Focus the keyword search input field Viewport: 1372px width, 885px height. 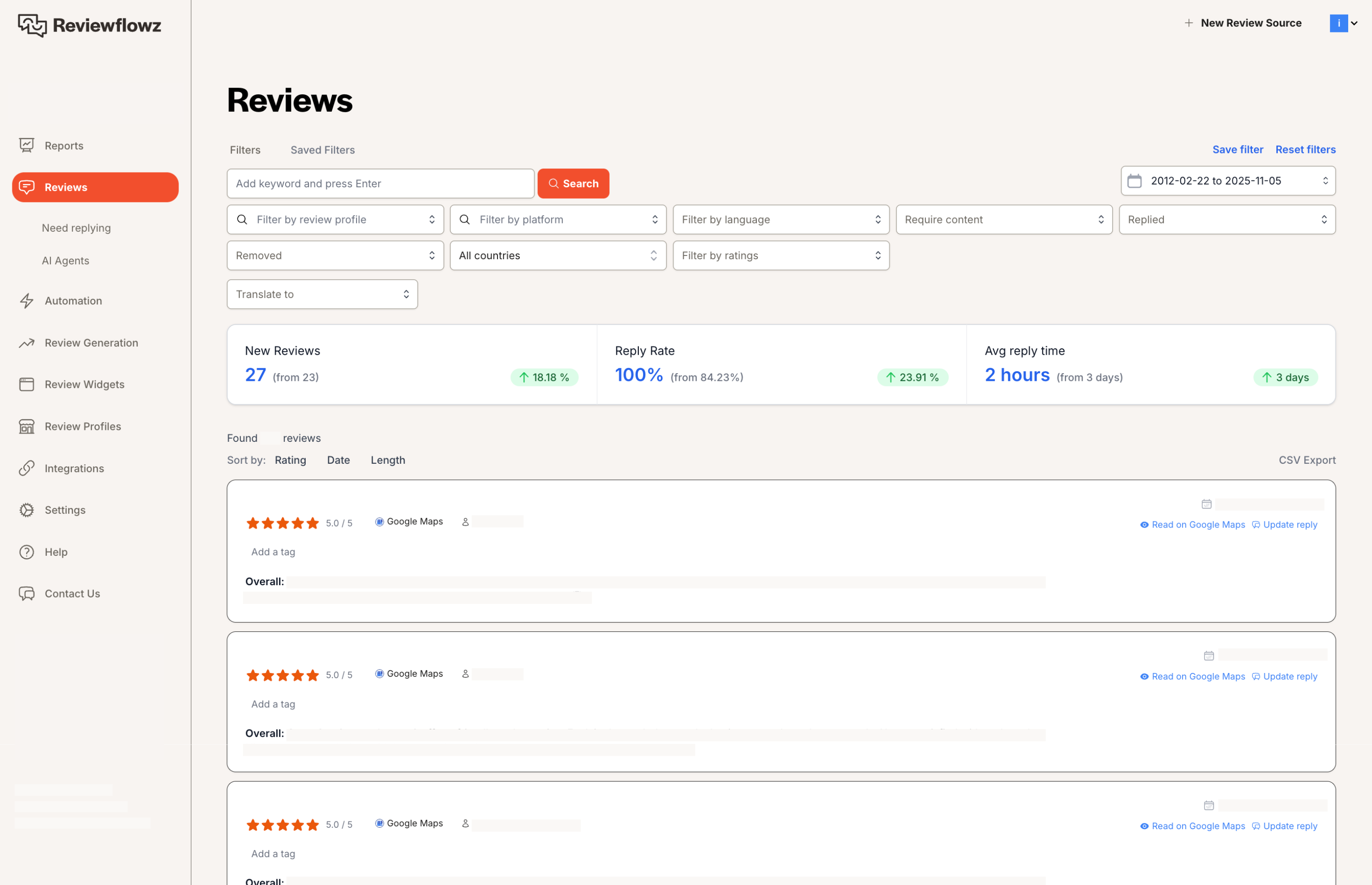pos(380,184)
